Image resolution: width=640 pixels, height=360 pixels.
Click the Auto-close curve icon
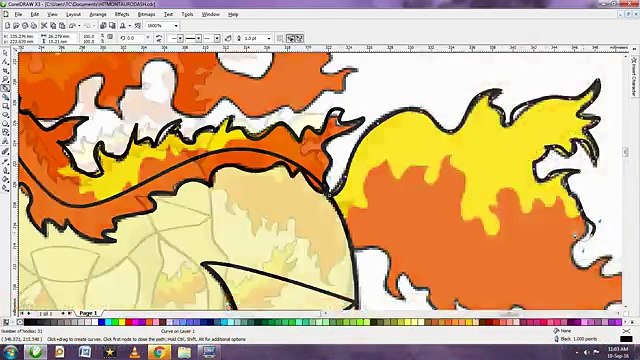coord(228,38)
